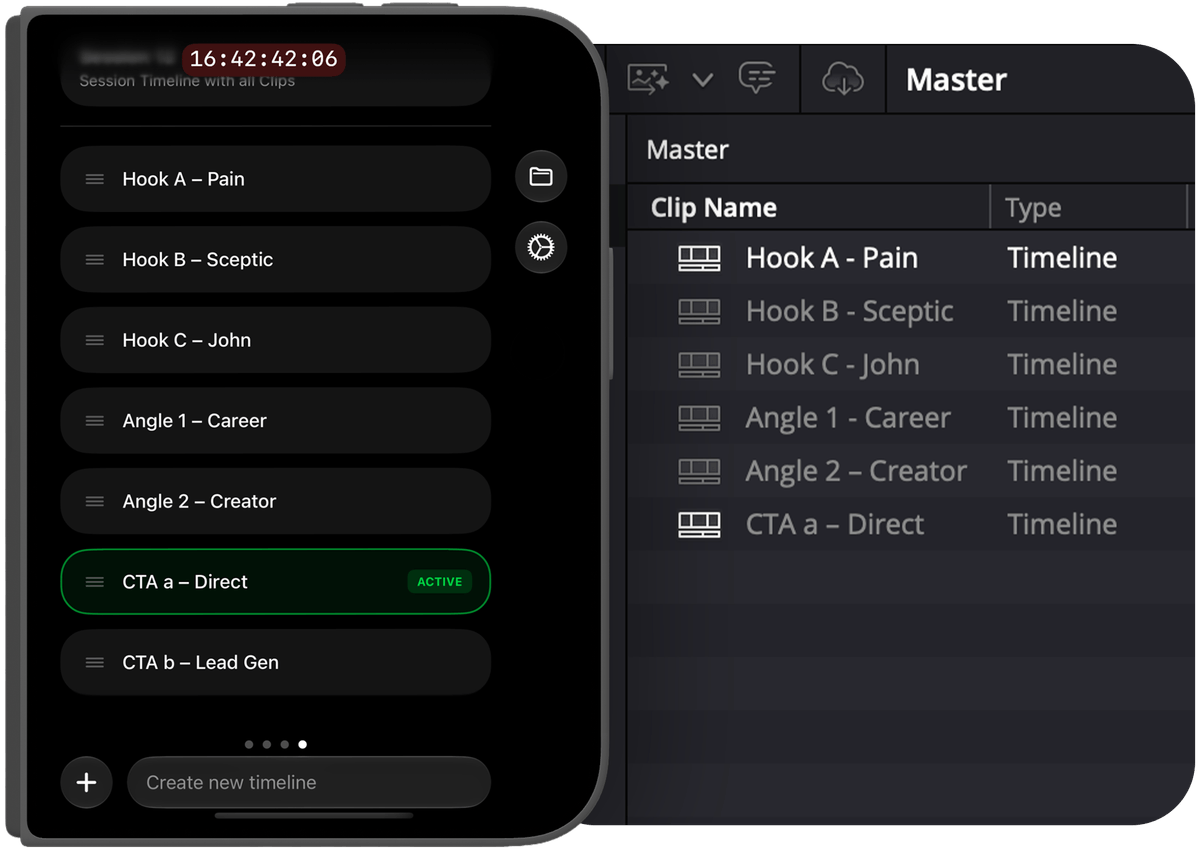Viewport: 1200px width, 857px height.
Task: Click timeline icon beside Angle 1 - Career
Action: click(699, 418)
